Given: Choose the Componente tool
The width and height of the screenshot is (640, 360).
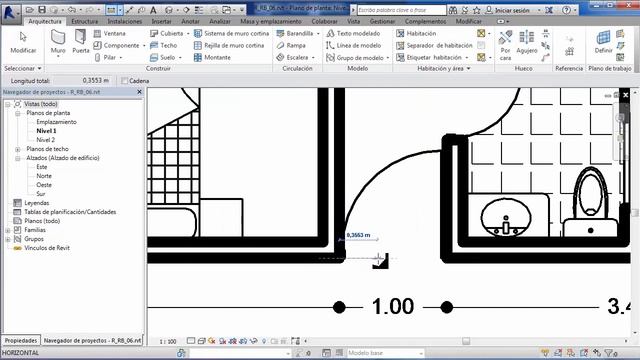Looking at the screenshot, I should (x=116, y=45).
